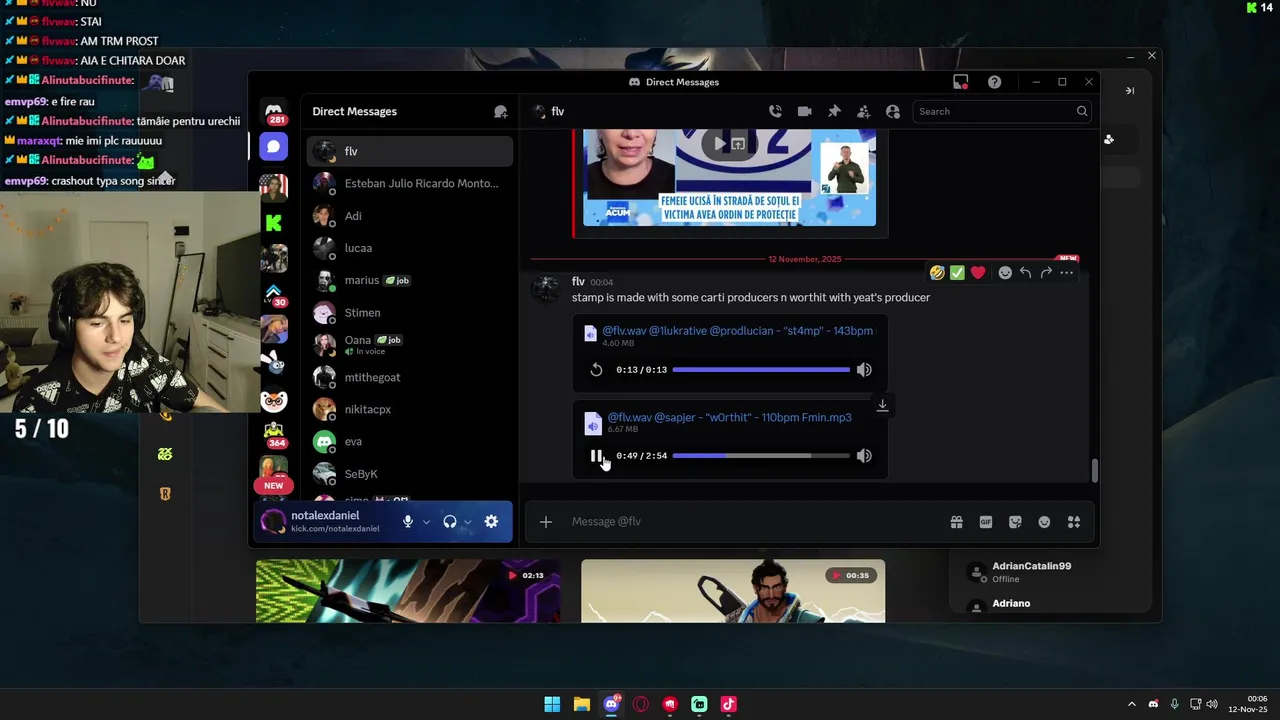Open the Oana direct message

[x=410, y=345]
